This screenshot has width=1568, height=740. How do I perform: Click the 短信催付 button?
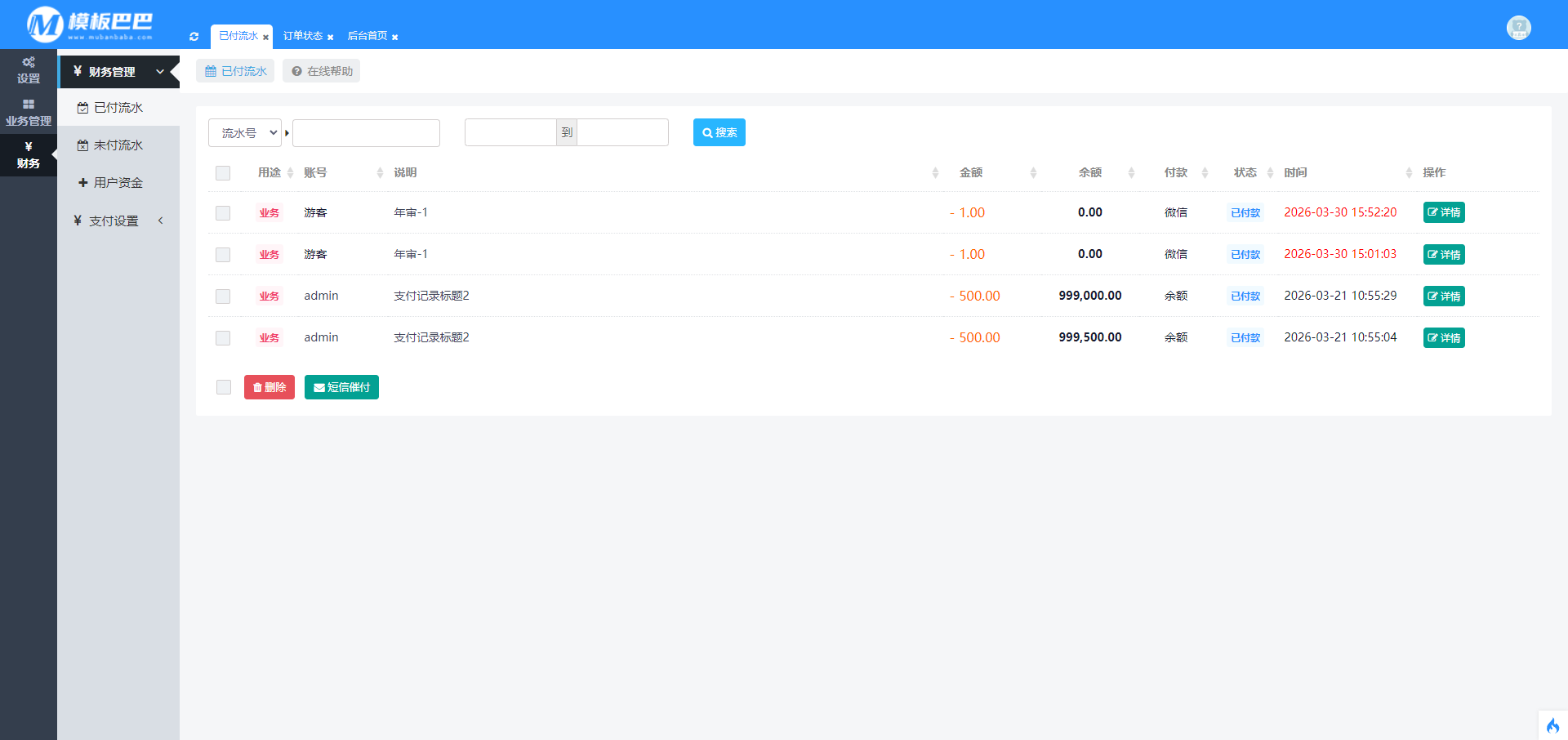[341, 386]
